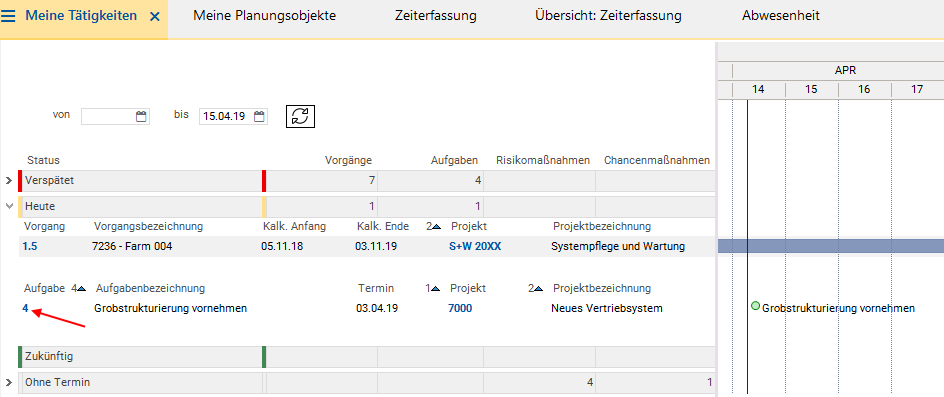Click Grobstrukturierung vornehmen in task table
The width and height of the screenshot is (944, 397).
click(x=171, y=308)
